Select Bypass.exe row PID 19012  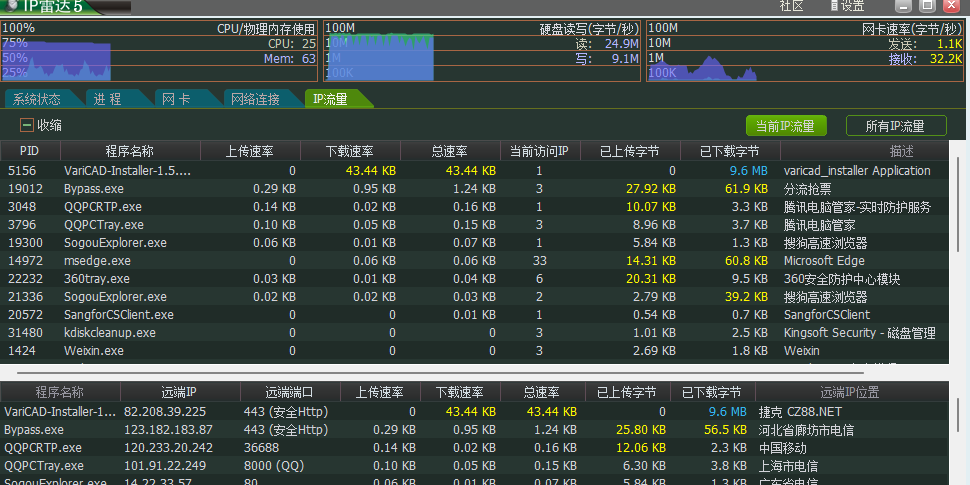(x=474, y=189)
